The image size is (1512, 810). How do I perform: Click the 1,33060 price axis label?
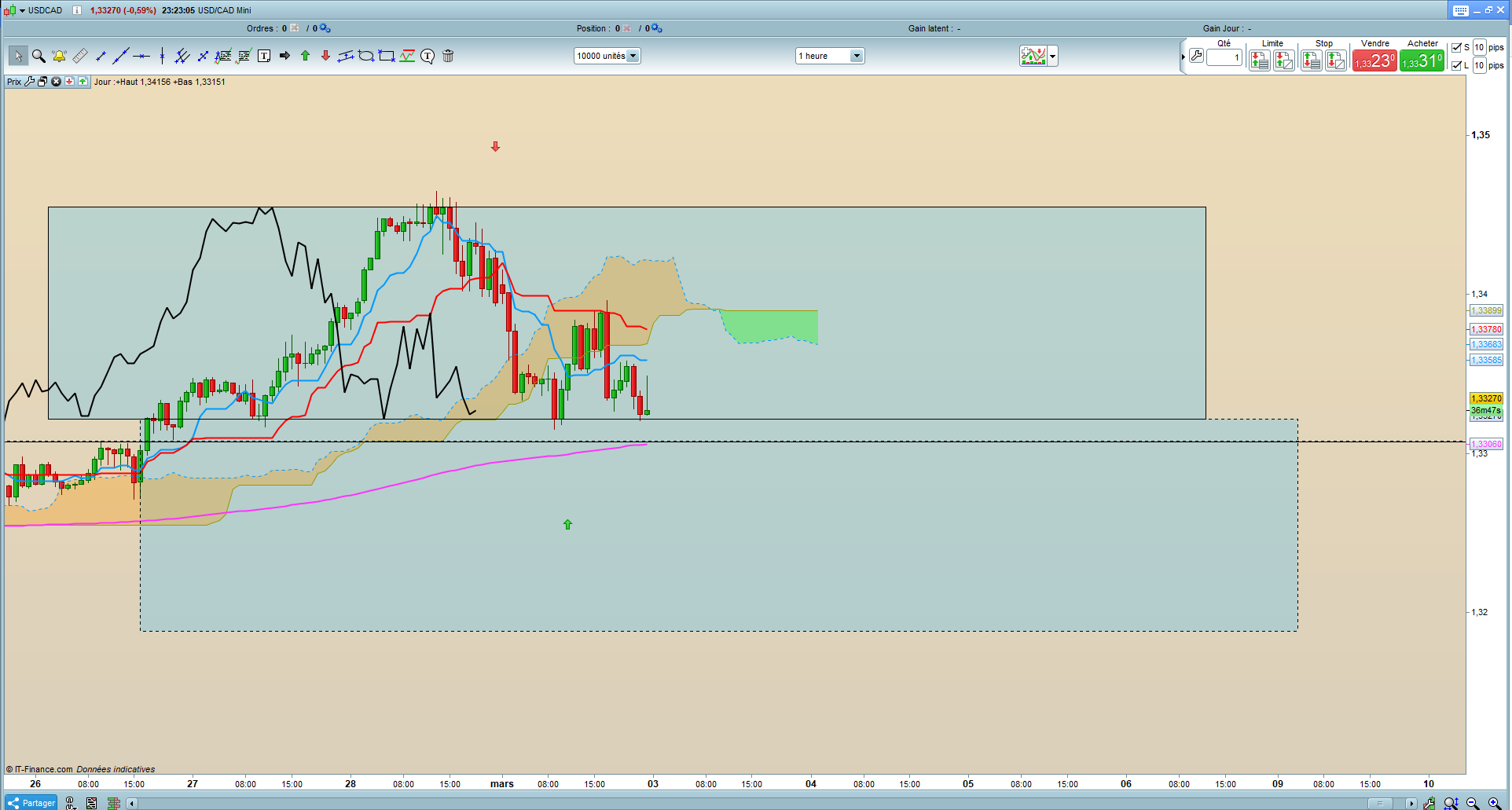(1486, 444)
